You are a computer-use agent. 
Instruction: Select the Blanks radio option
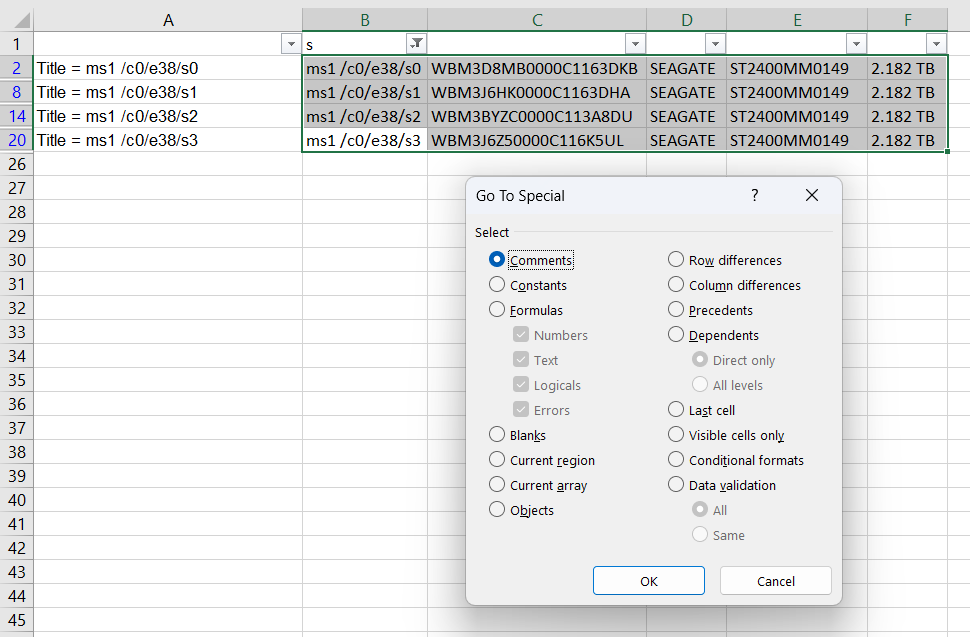pos(497,435)
